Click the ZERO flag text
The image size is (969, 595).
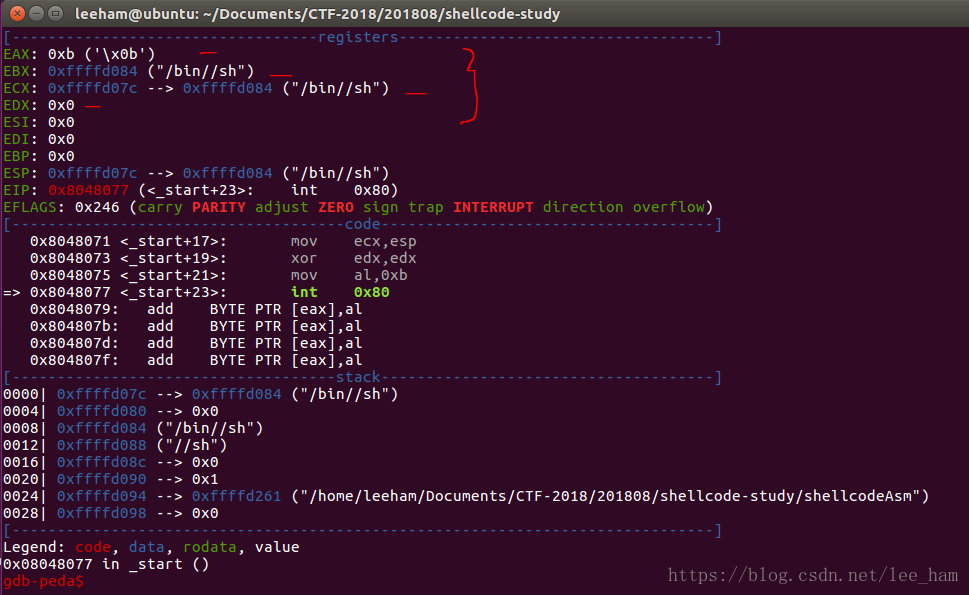[x=336, y=207]
